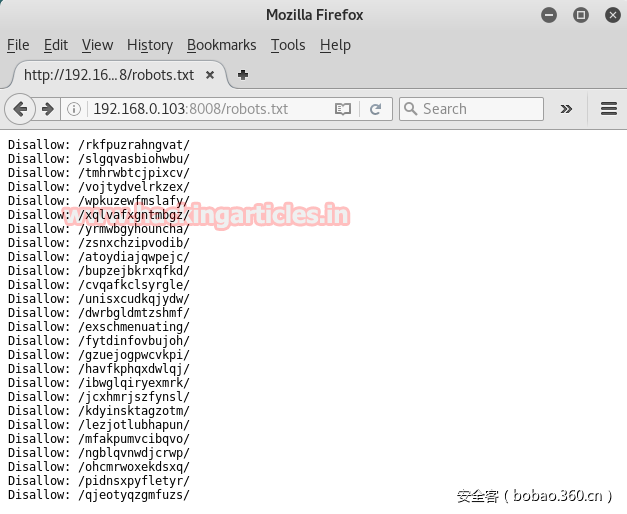Open the Bookmarks menu
627x514 pixels.
coord(221,45)
